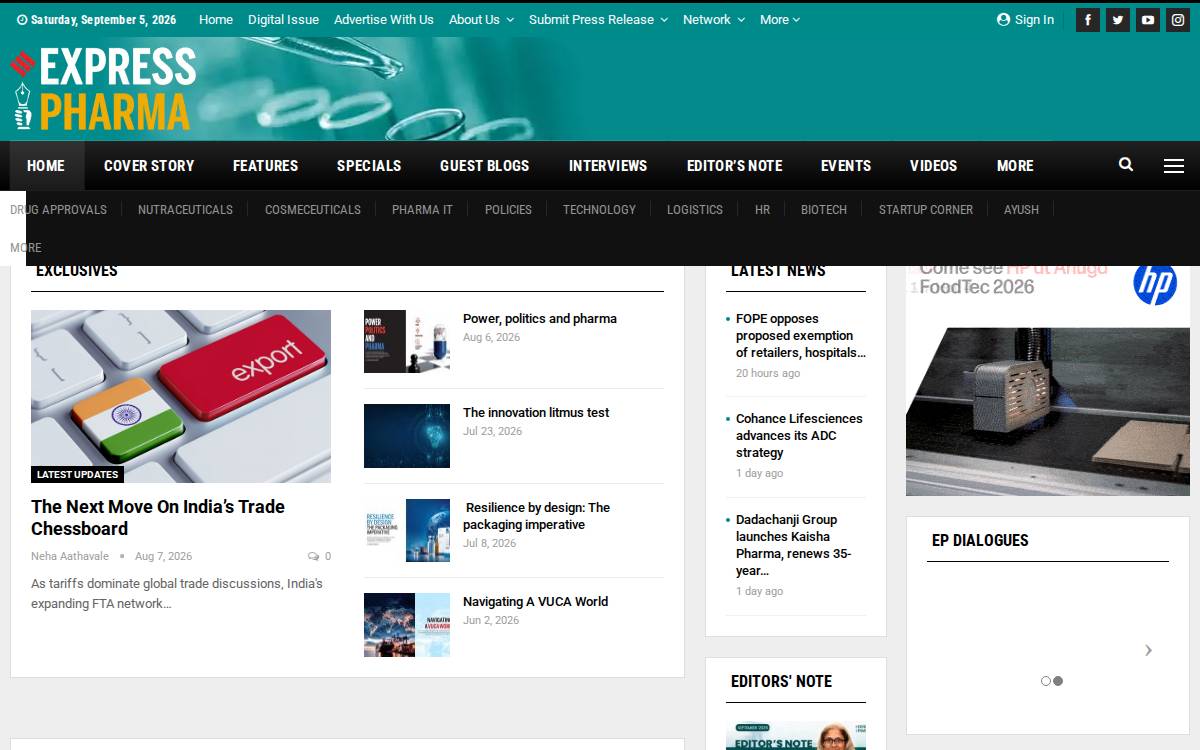
Task: Open Cohance Lifesciences ADC strategy news
Action: point(799,435)
